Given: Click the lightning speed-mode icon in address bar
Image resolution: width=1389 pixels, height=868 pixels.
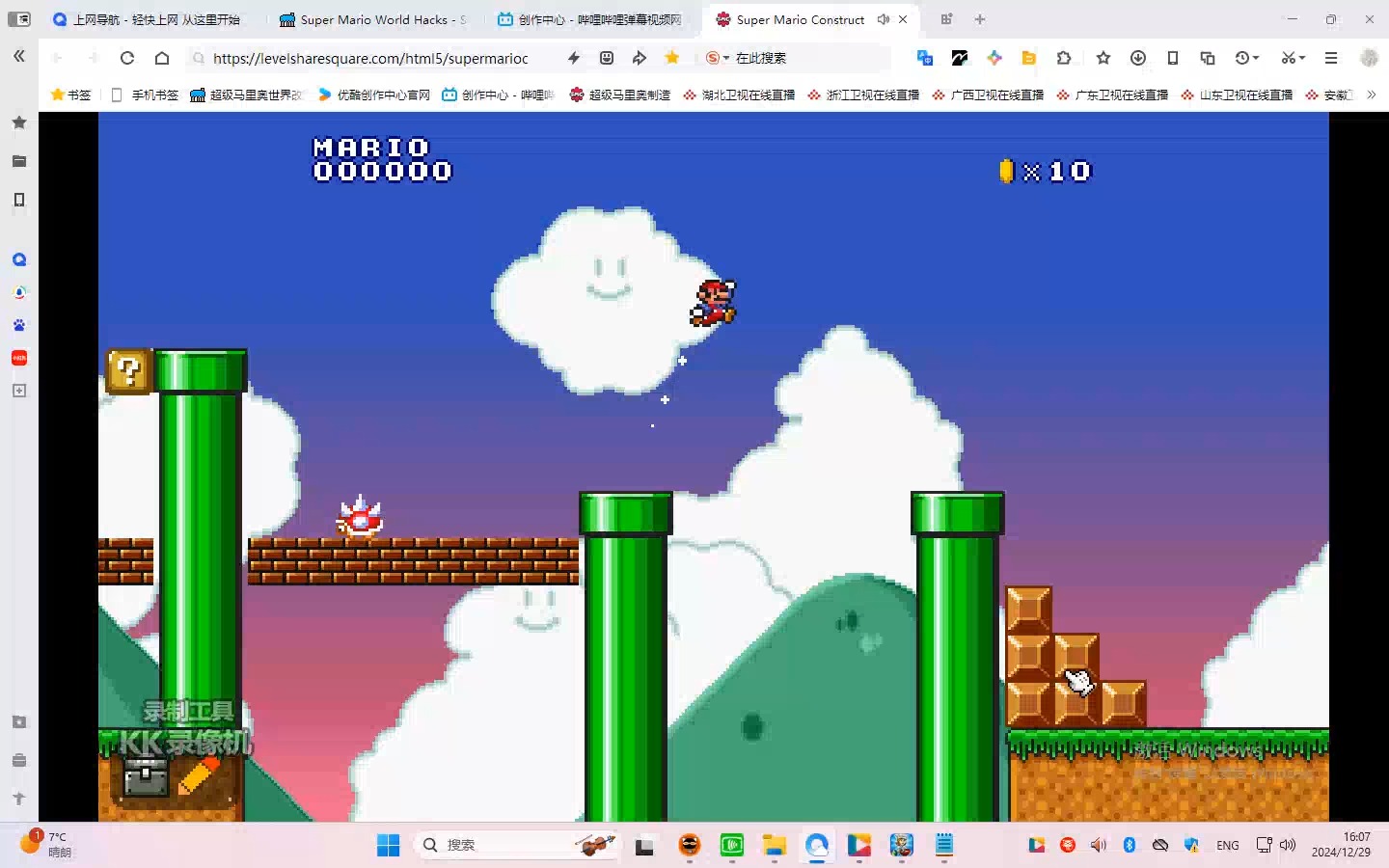Looking at the screenshot, I should click(x=574, y=58).
